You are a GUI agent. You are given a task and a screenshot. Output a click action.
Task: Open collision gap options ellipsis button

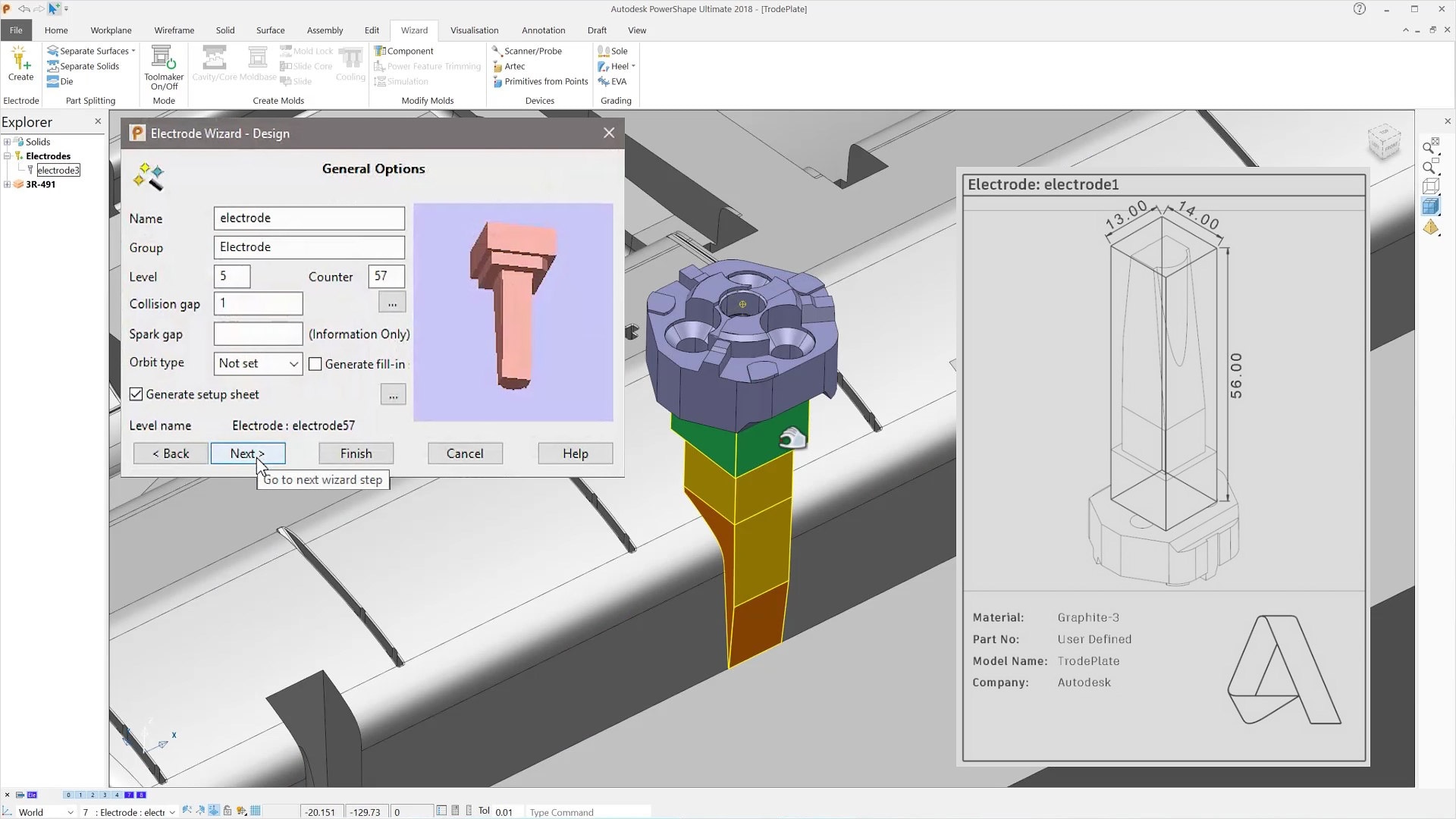pyautogui.click(x=392, y=303)
